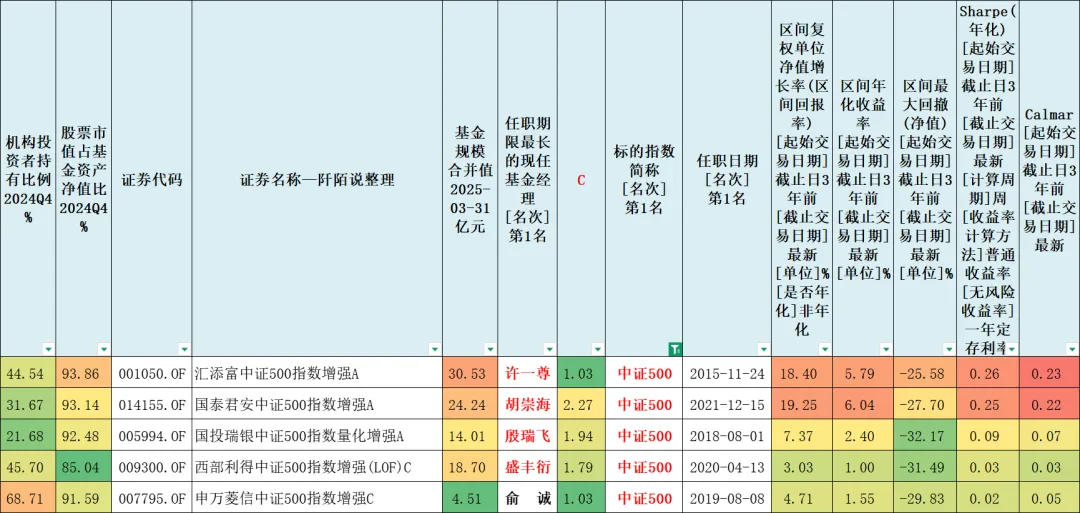Open the Calmar column filter dropdown
Image resolution: width=1080 pixels, height=513 pixels.
pyautogui.click(x=1072, y=348)
